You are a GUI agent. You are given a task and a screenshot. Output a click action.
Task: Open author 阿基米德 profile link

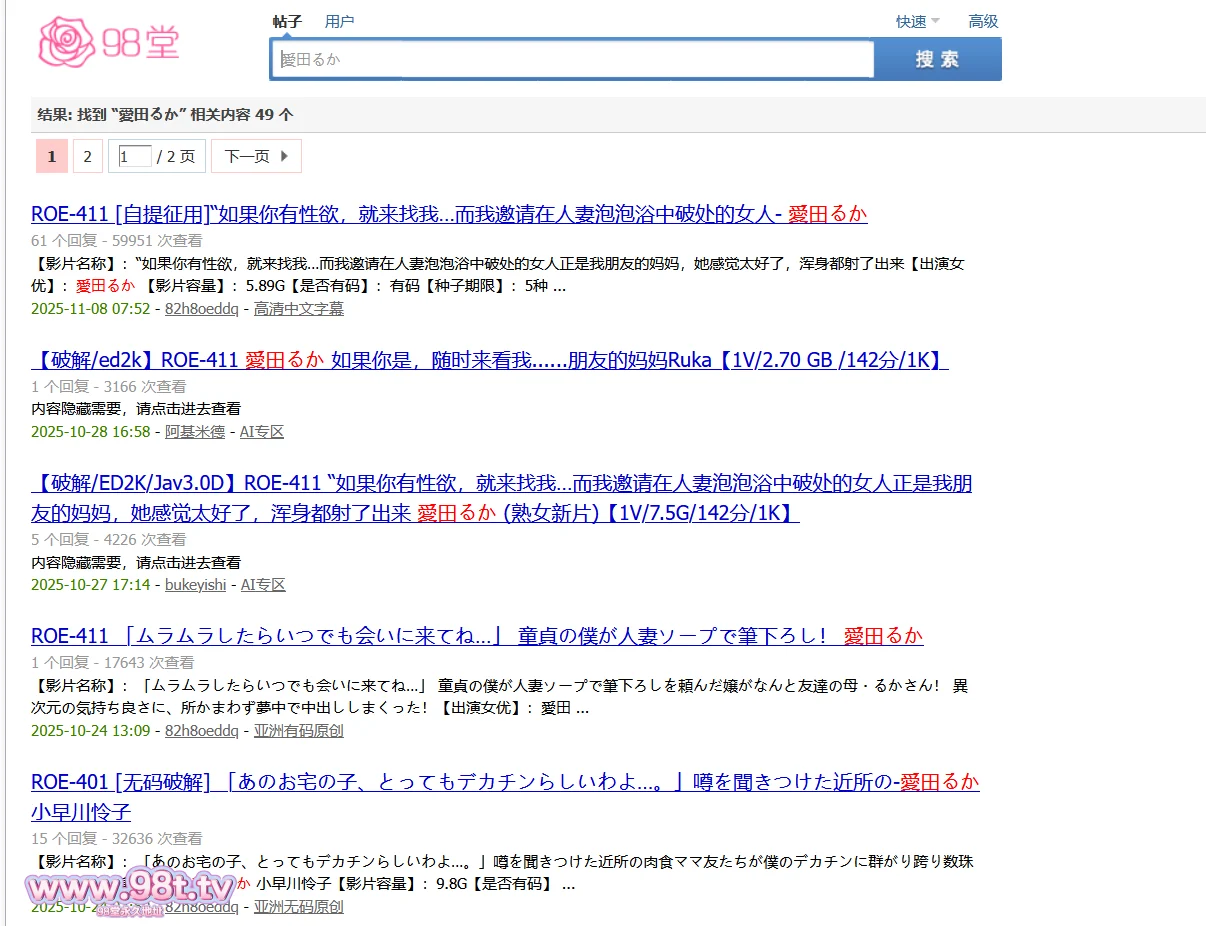click(195, 432)
